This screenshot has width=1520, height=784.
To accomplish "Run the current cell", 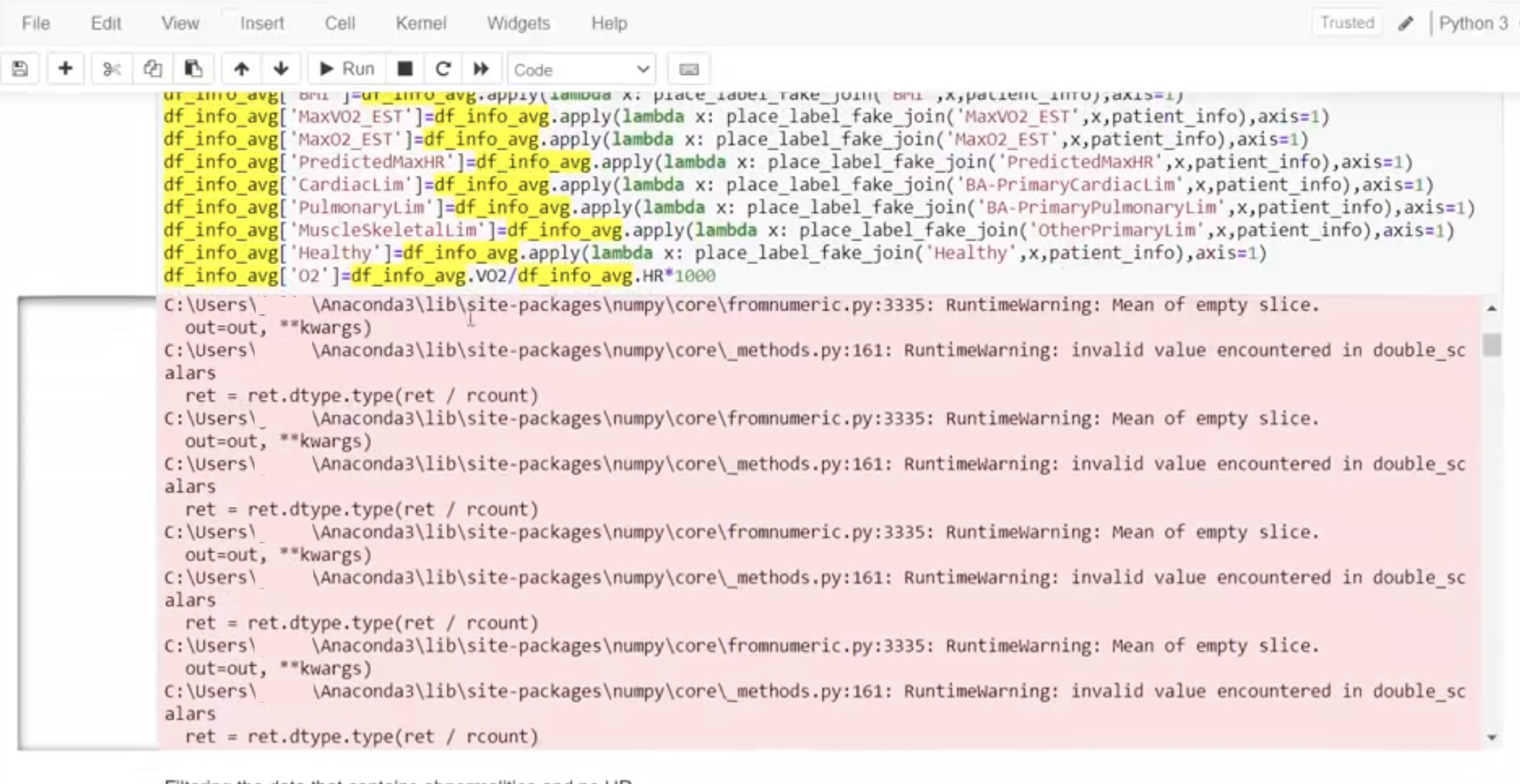I will (x=347, y=70).
